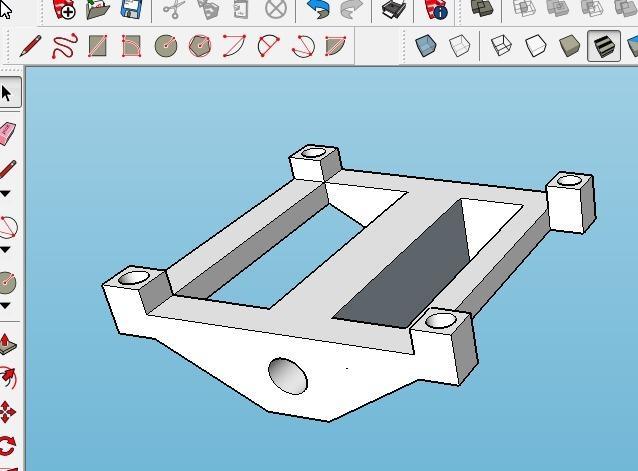Save the model with the floppy disk icon
Image resolution: width=638 pixels, height=471 pixels.
pyautogui.click(x=132, y=9)
